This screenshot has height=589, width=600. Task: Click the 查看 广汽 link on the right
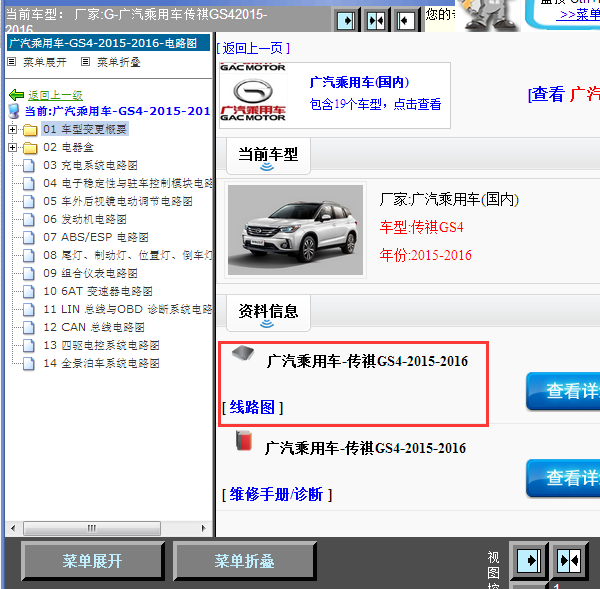point(564,94)
